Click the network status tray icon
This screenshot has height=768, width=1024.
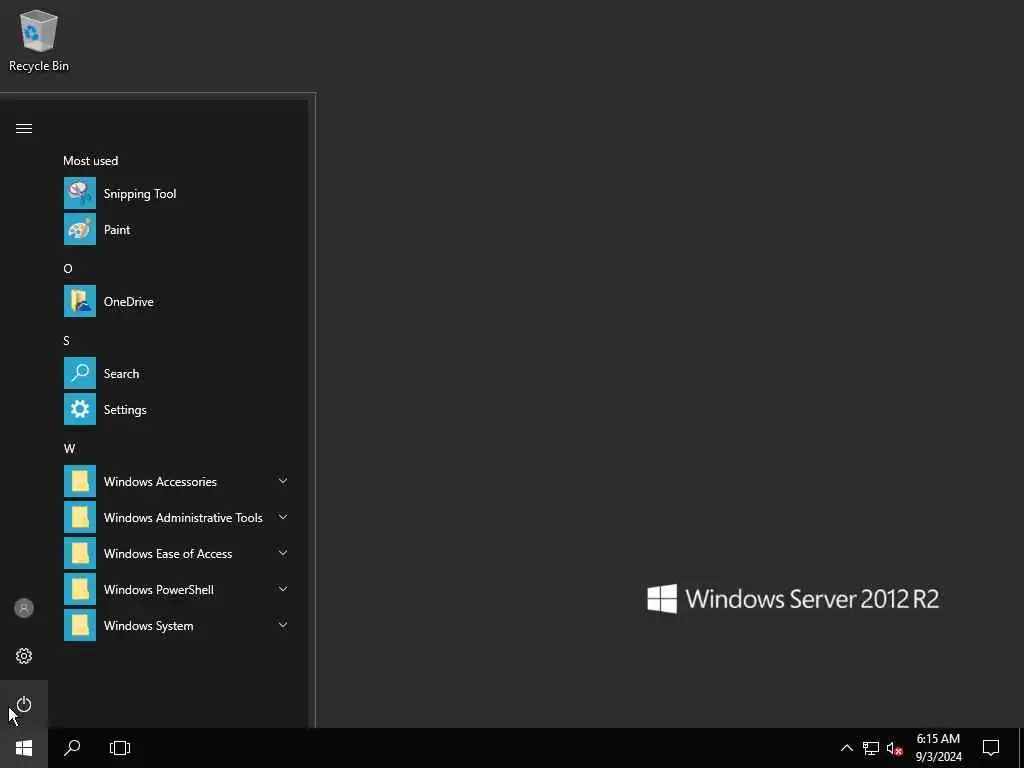coord(871,748)
